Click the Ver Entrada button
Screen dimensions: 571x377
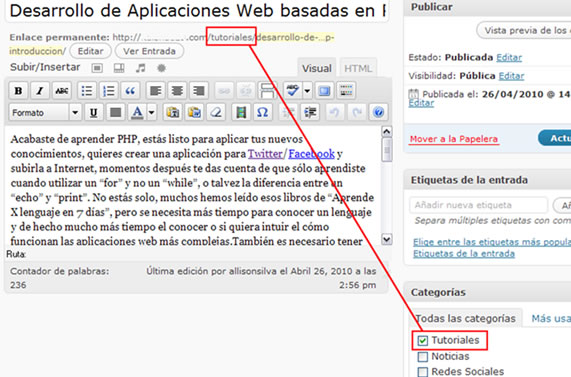(149, 51)
